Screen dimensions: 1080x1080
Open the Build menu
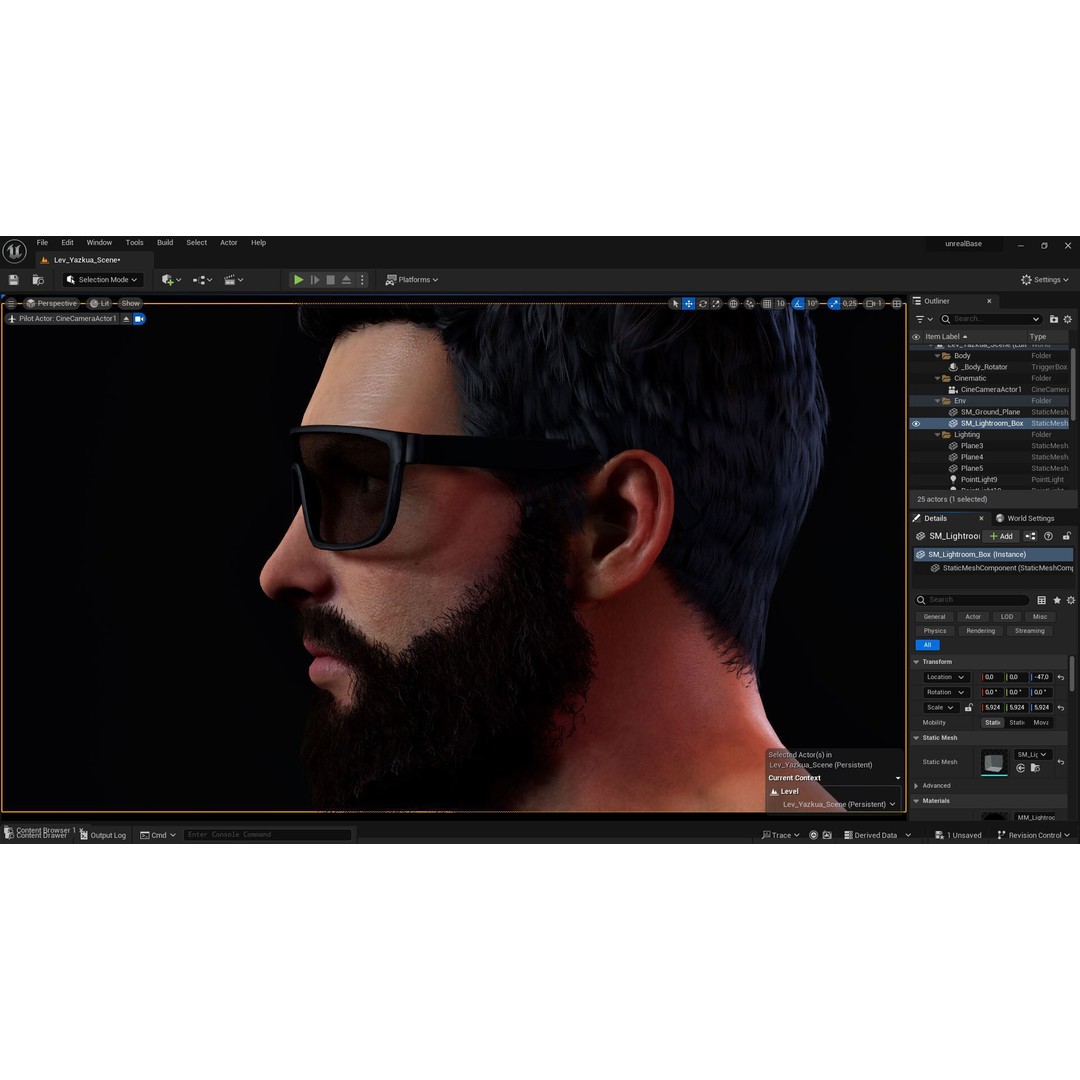(165, 242)
